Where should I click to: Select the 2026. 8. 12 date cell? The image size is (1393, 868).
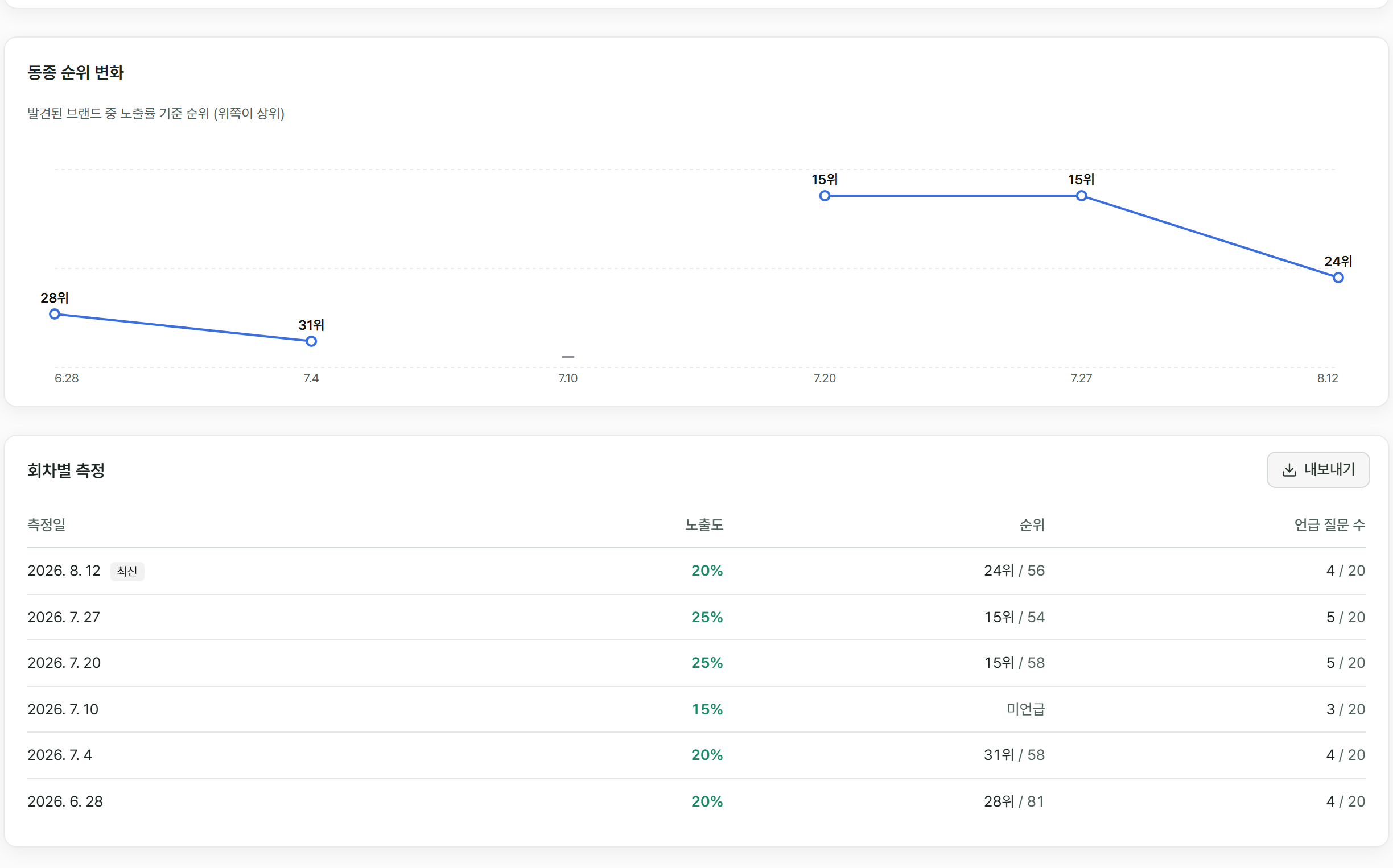tap(64, 571)
